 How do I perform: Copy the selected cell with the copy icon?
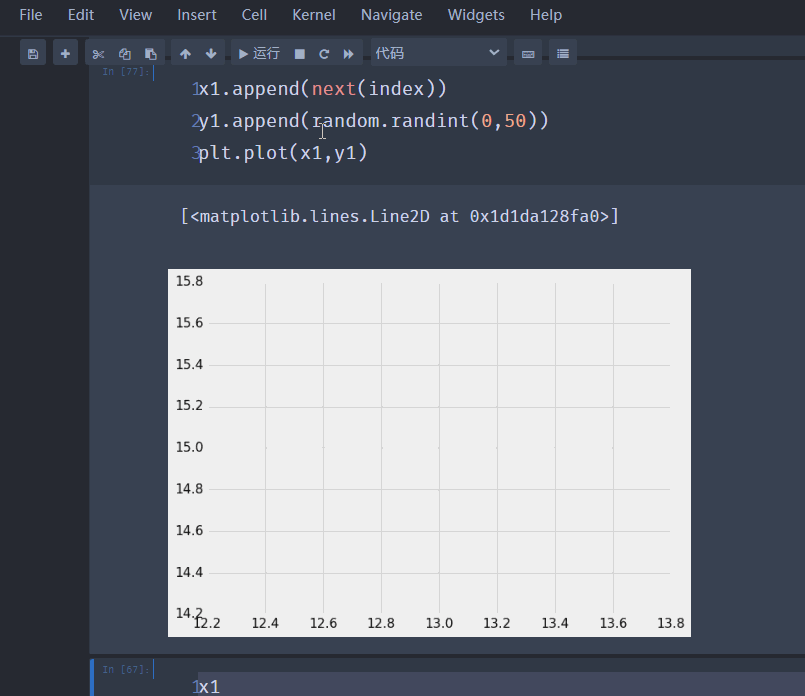tap(125, 53)
